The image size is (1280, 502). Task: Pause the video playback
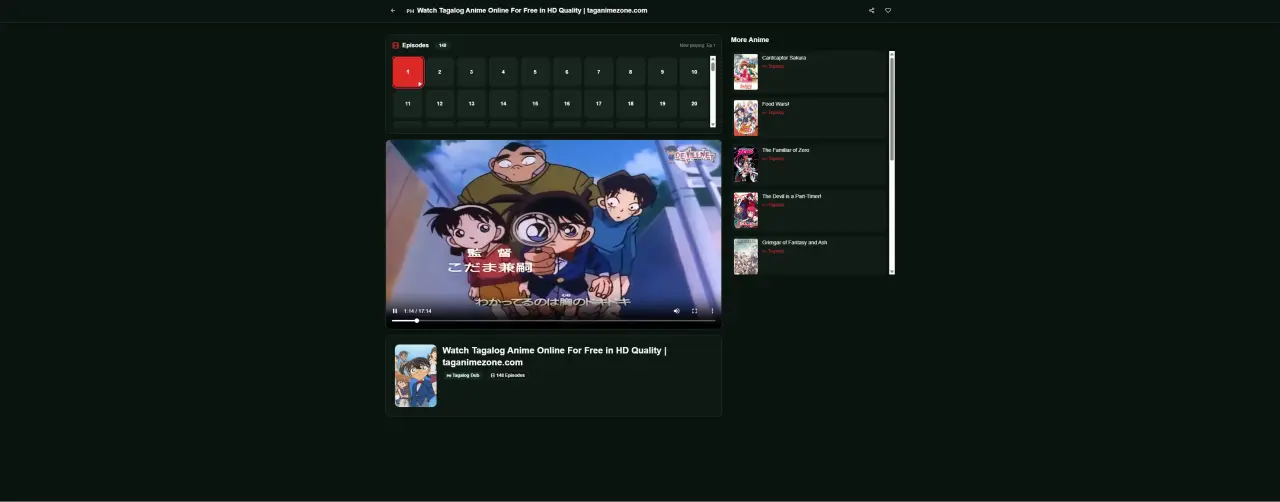point(395,311)
